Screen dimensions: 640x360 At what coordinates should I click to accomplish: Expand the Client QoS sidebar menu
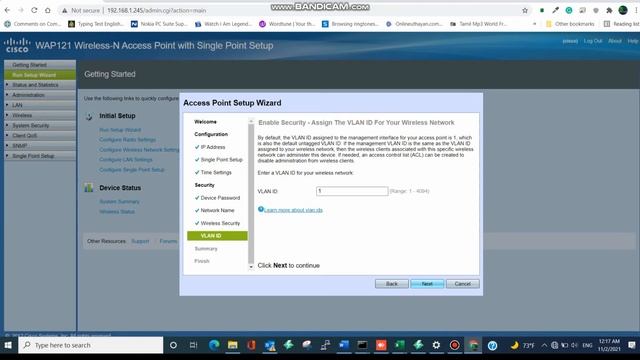click(40, 136)
